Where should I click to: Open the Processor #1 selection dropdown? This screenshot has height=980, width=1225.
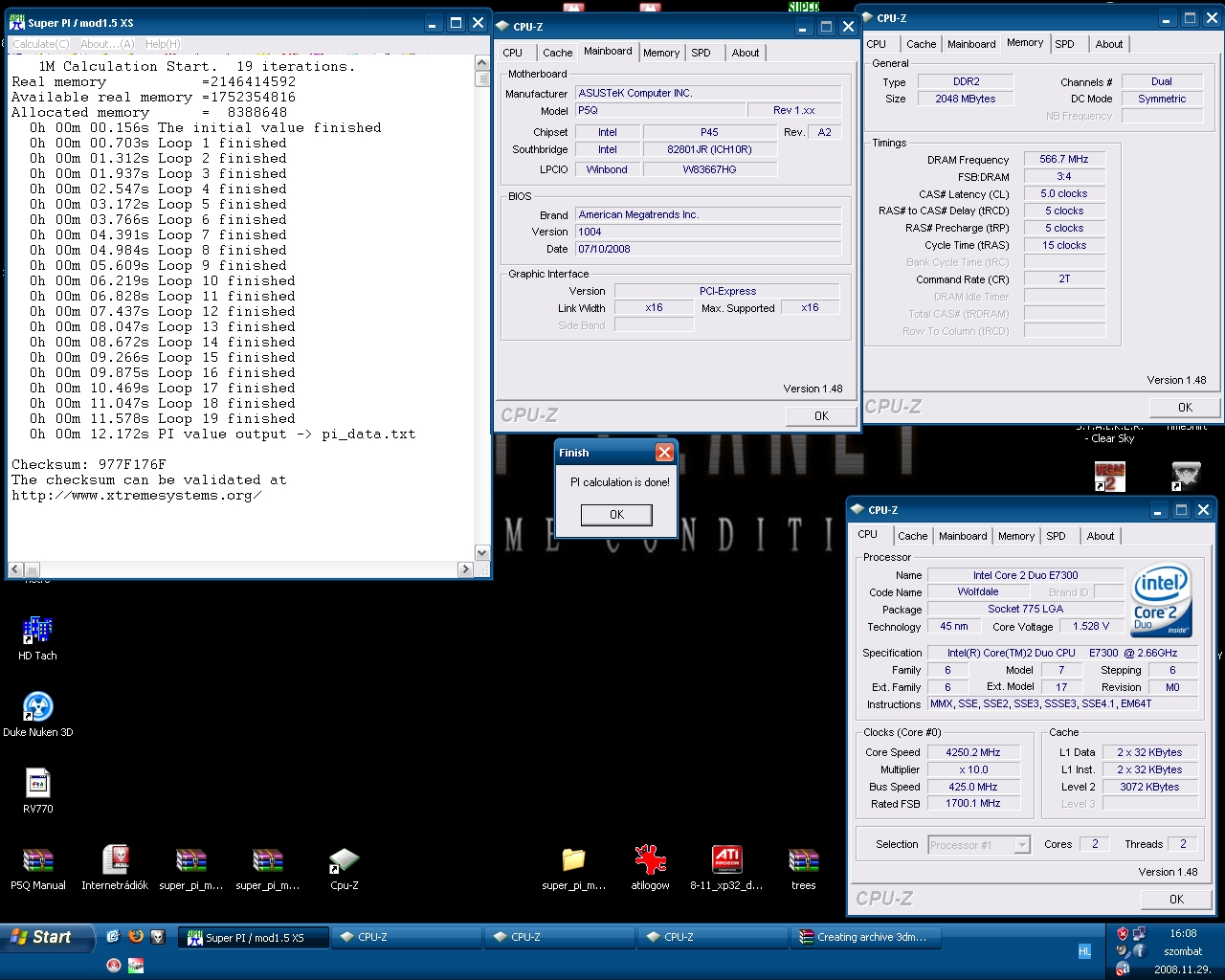tap(979, 845)
